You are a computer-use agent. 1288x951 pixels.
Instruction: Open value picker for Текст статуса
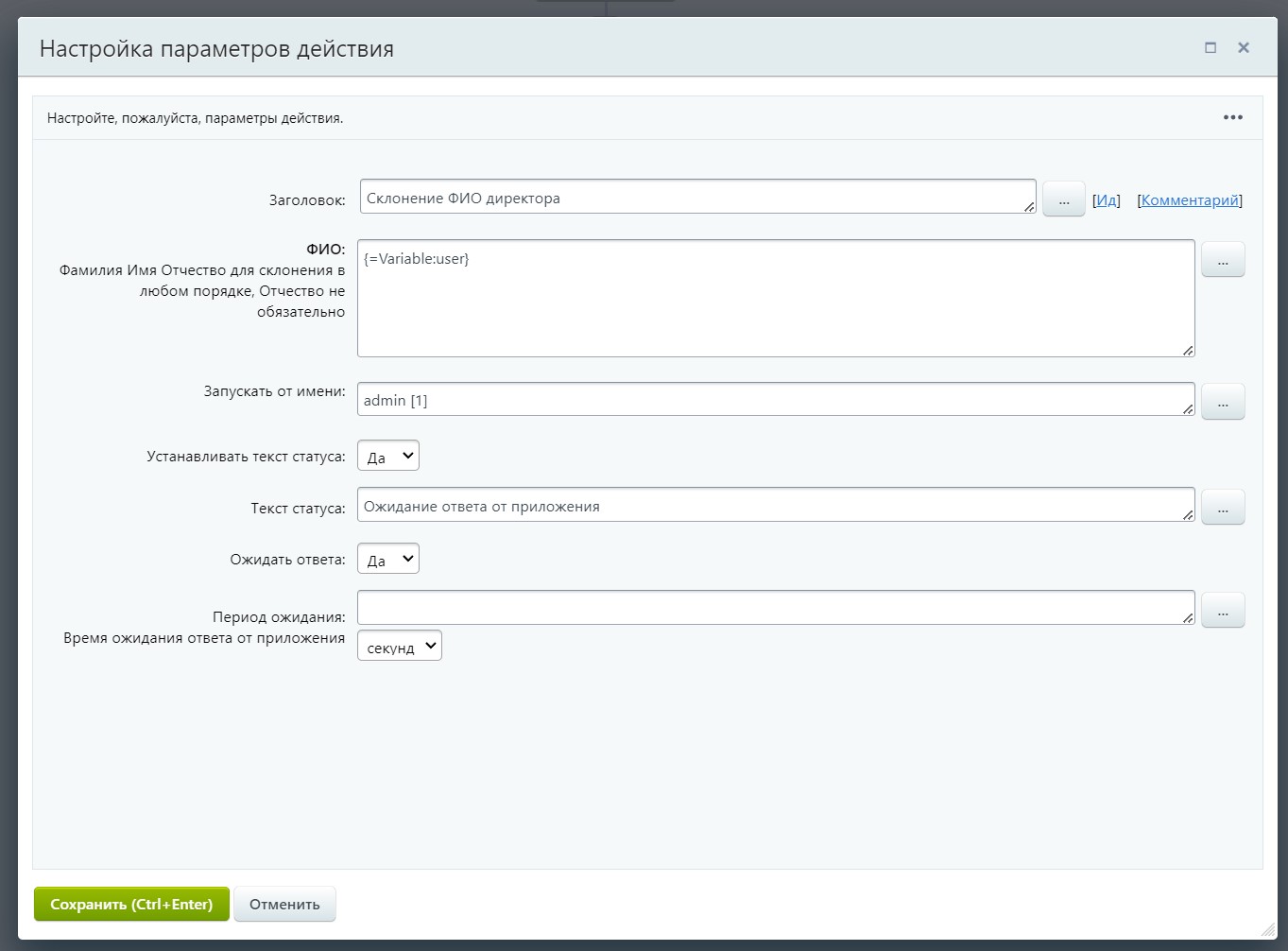[x=1222, y=508]
